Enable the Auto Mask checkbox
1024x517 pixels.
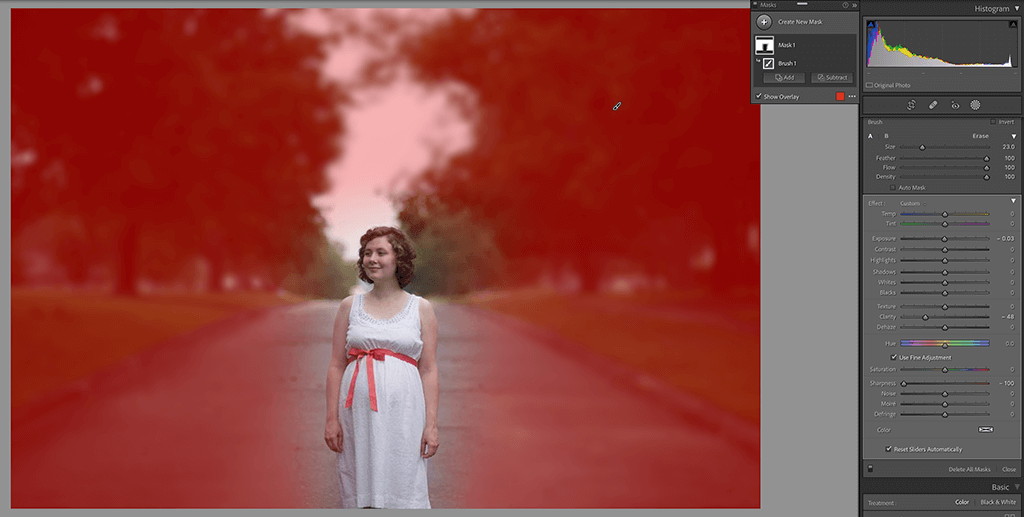[893, 188]
